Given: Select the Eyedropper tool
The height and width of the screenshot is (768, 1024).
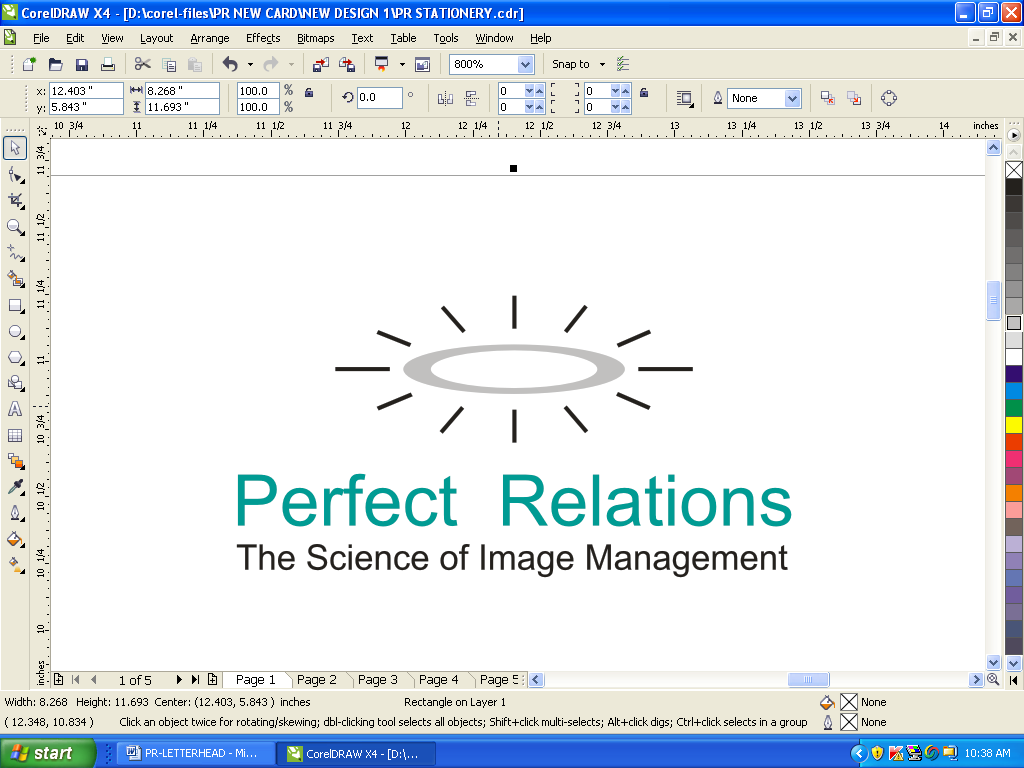Looking at the screenshot, I should click(15, 487).
